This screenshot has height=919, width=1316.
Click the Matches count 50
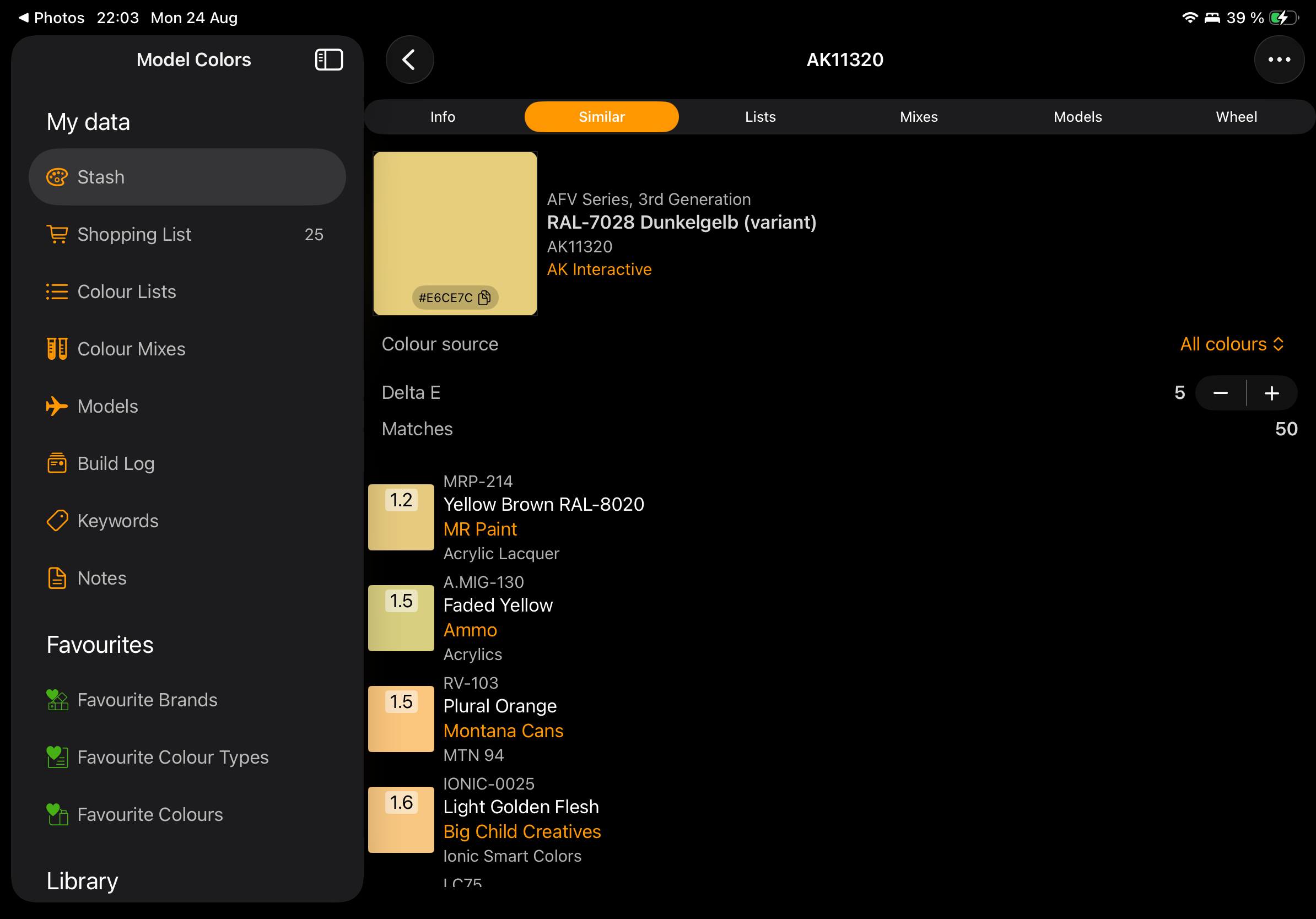1286,429
